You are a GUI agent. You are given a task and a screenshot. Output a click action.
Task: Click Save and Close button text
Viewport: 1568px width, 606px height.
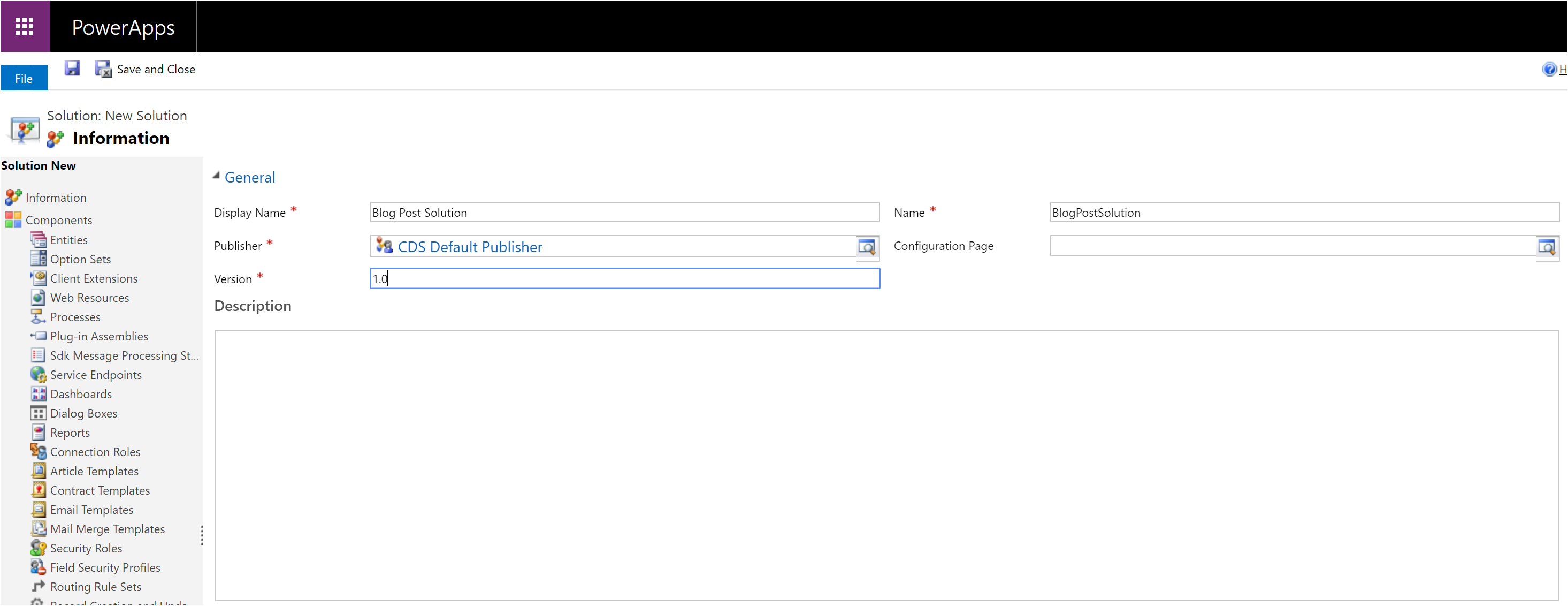point(156,69)
